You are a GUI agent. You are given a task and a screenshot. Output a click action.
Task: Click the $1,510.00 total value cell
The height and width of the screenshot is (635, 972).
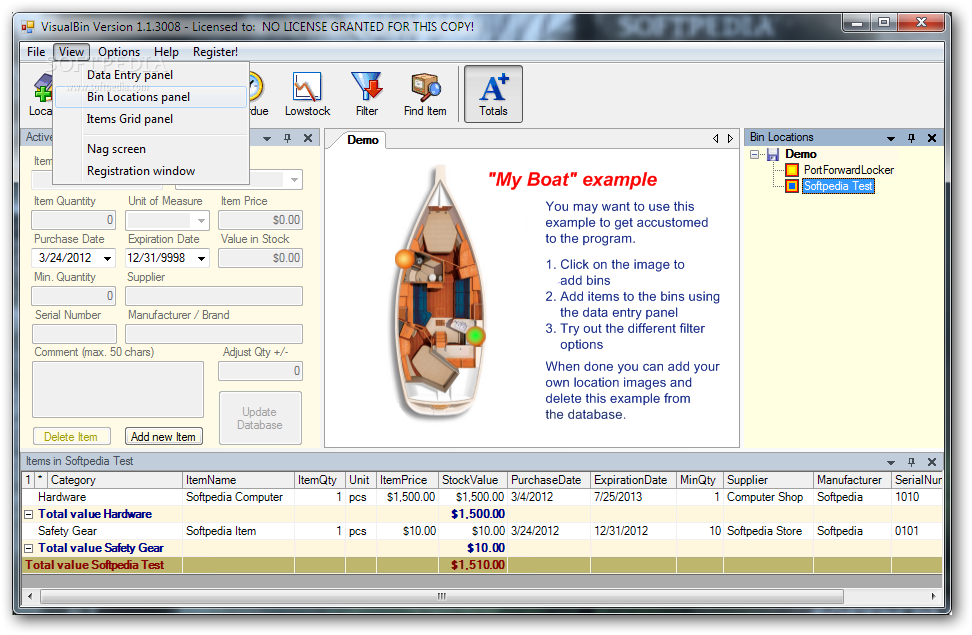pyautogui.click(x=472, y=565)
